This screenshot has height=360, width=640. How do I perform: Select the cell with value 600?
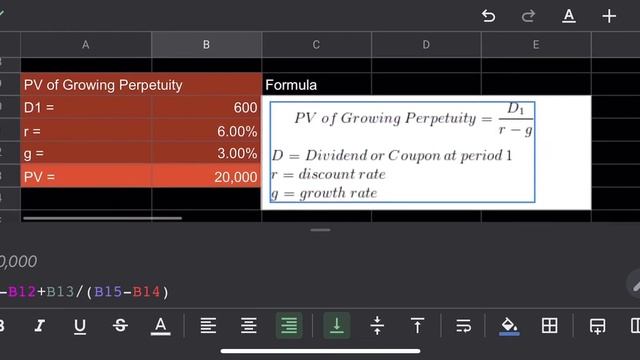pos(207,107)
